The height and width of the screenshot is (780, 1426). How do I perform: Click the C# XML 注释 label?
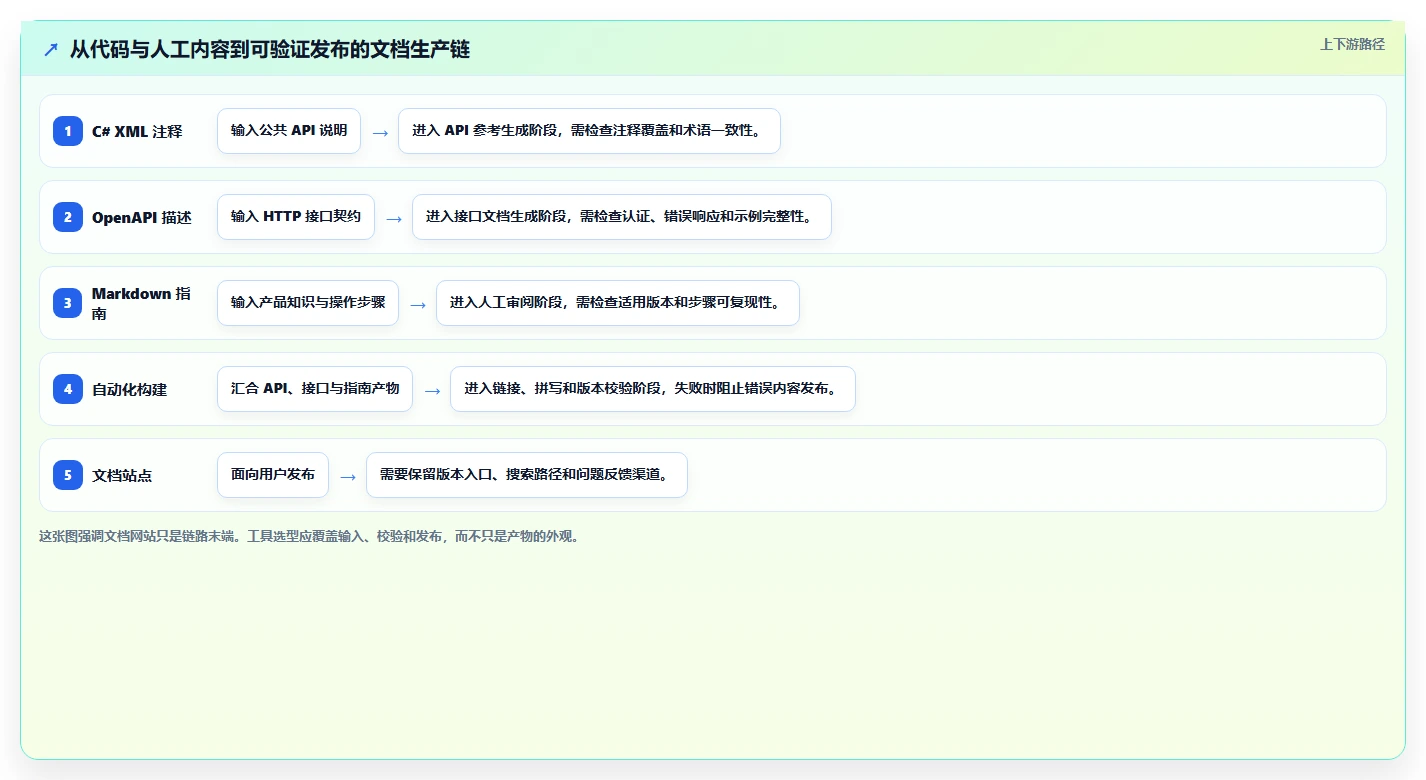[137, 131]
